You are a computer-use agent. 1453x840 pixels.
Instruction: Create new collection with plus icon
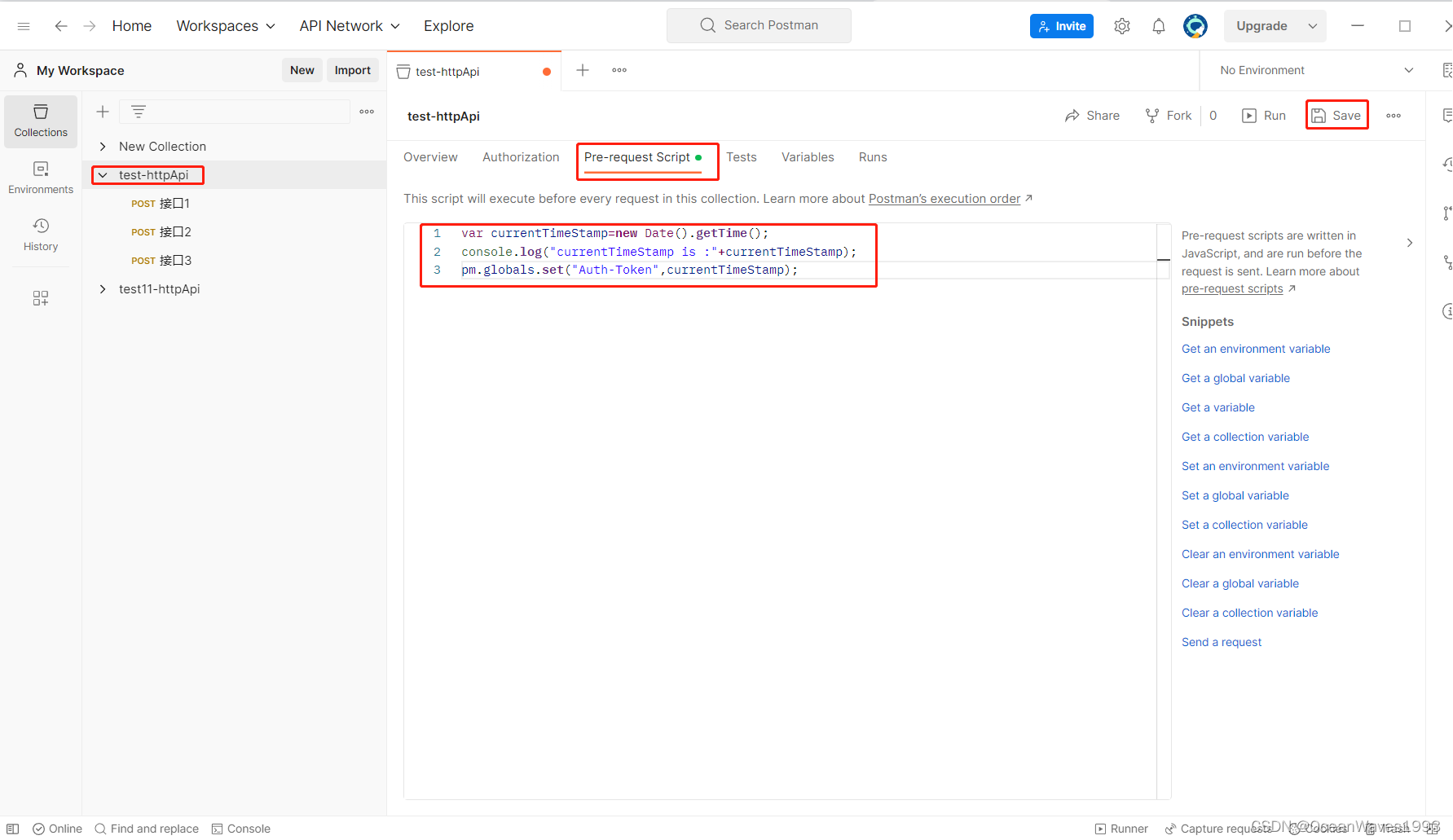(x=103, y=112)
